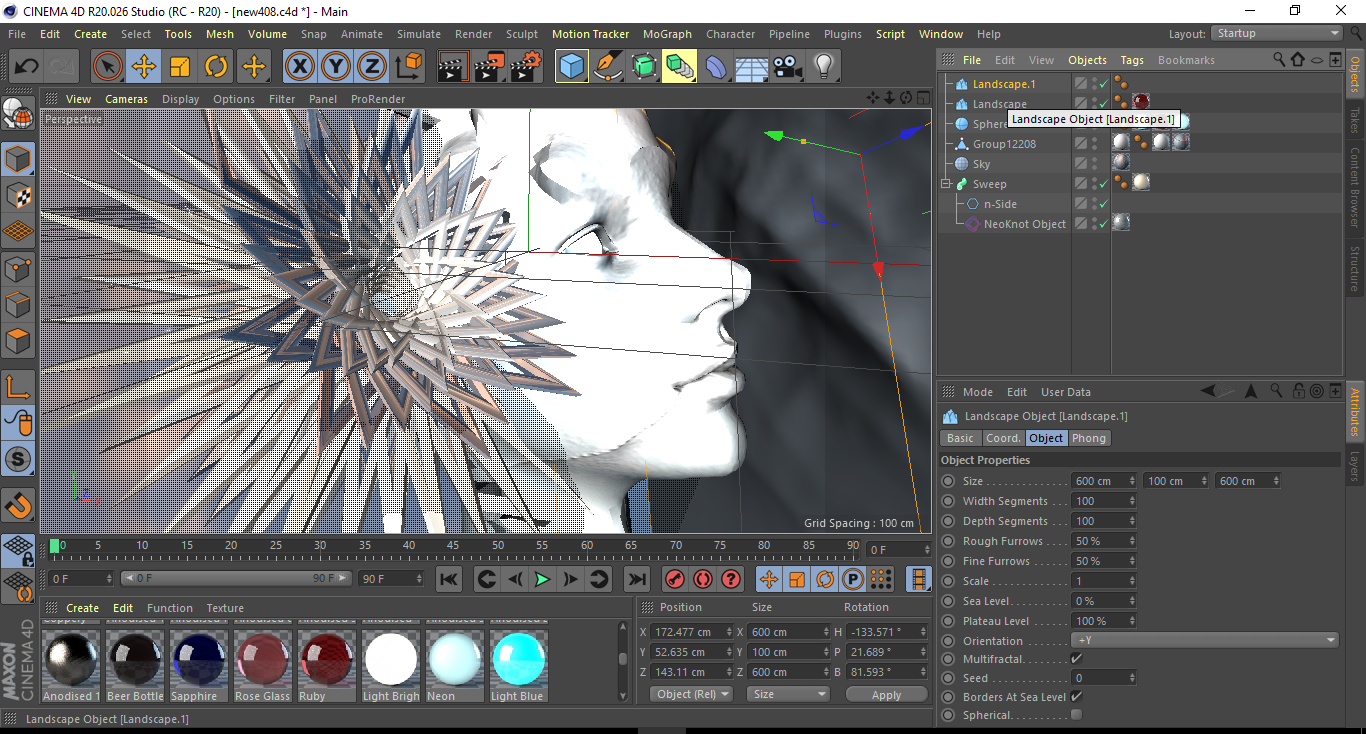
Task: Enable the Spherical checkbox
Action: (x=1076, y=714)
